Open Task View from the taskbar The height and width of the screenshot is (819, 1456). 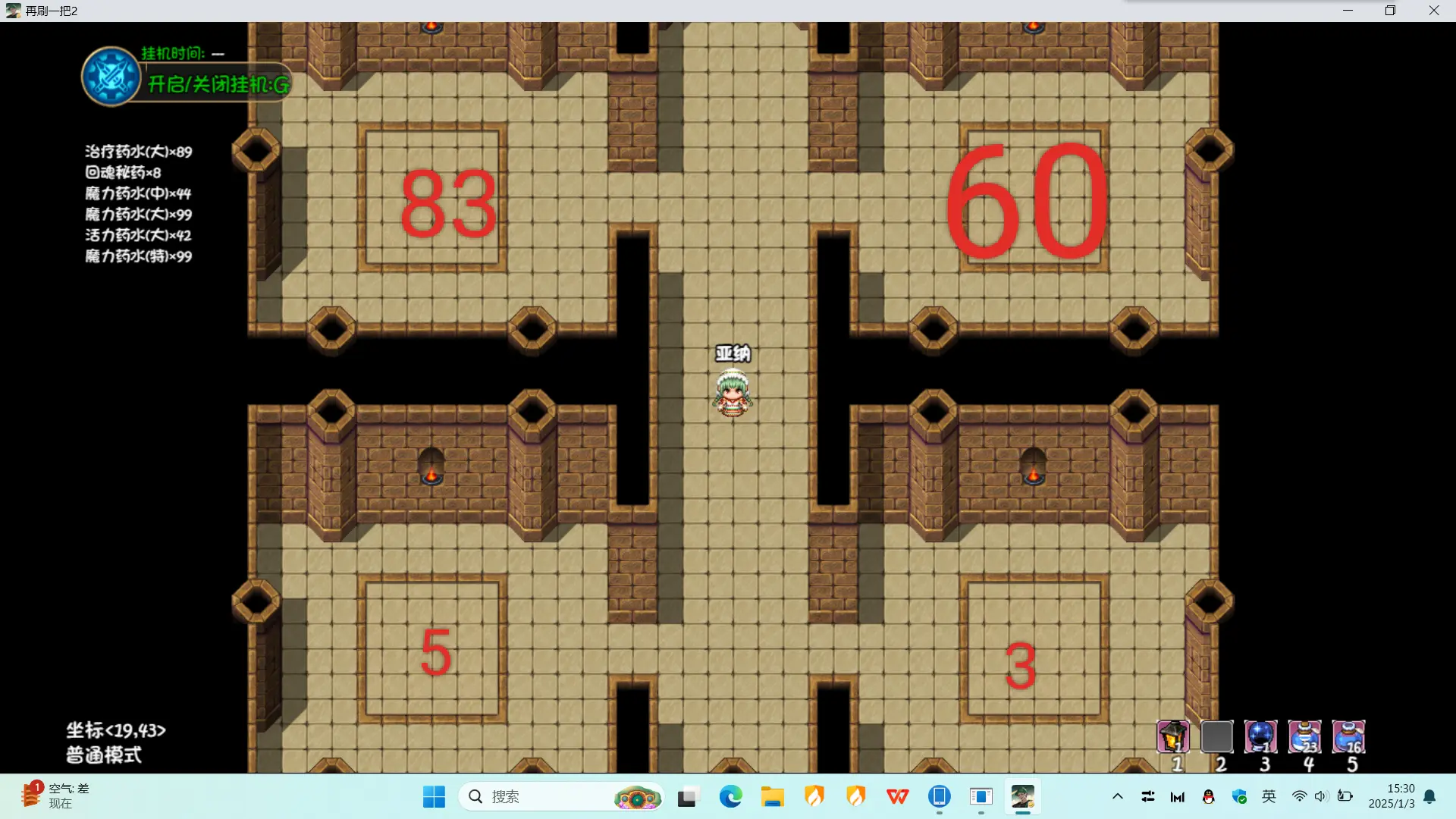click(x=687, y=796)
